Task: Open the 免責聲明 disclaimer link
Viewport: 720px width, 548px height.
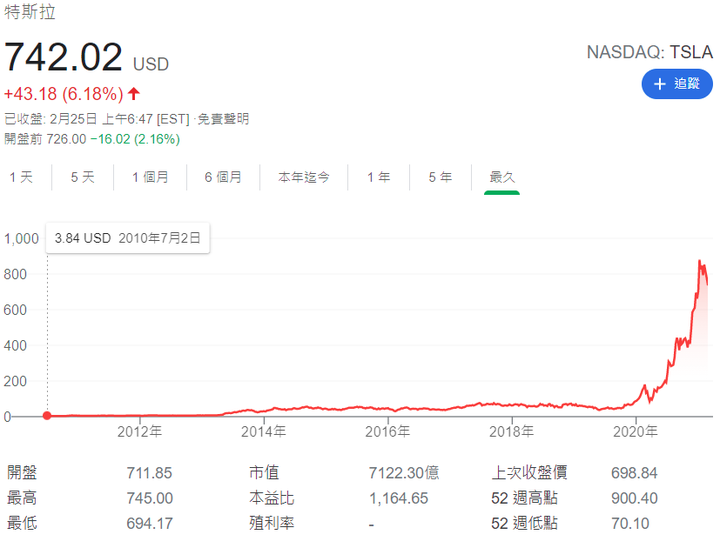Action: [x=223, y=119]
